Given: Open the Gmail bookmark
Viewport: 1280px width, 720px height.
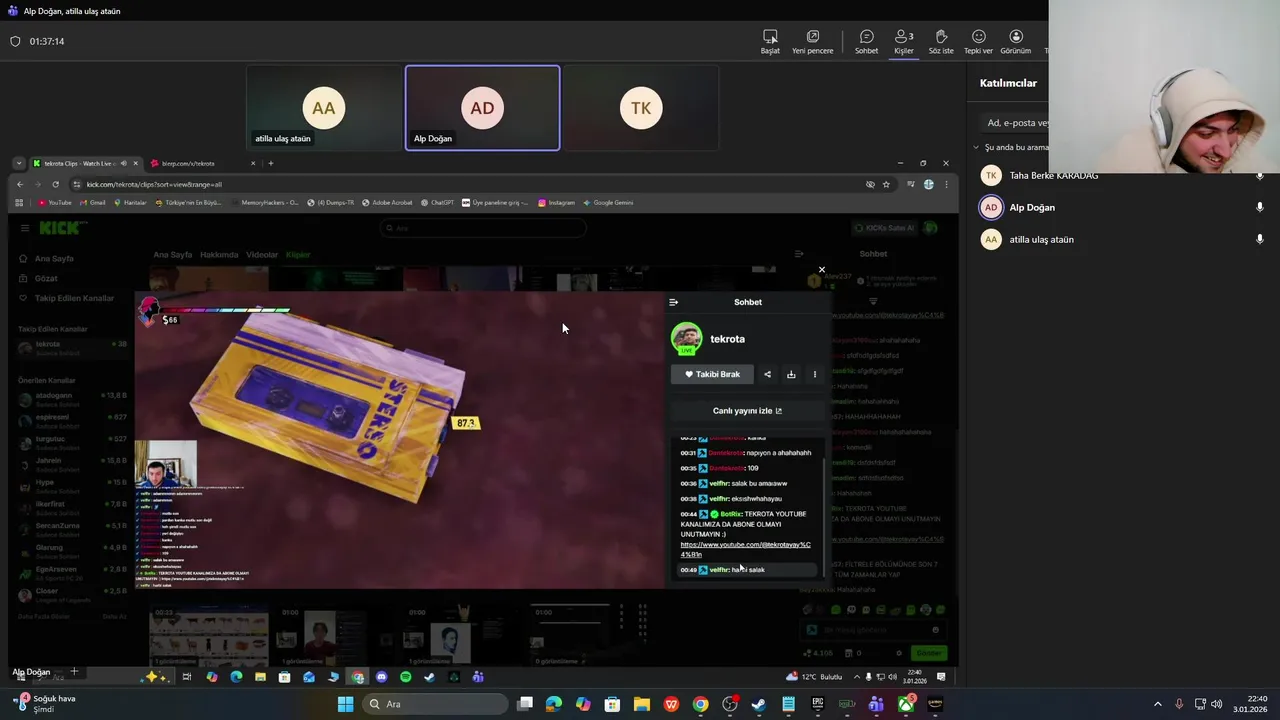Looking at the screenshot, I should click(x=93, y=202).
